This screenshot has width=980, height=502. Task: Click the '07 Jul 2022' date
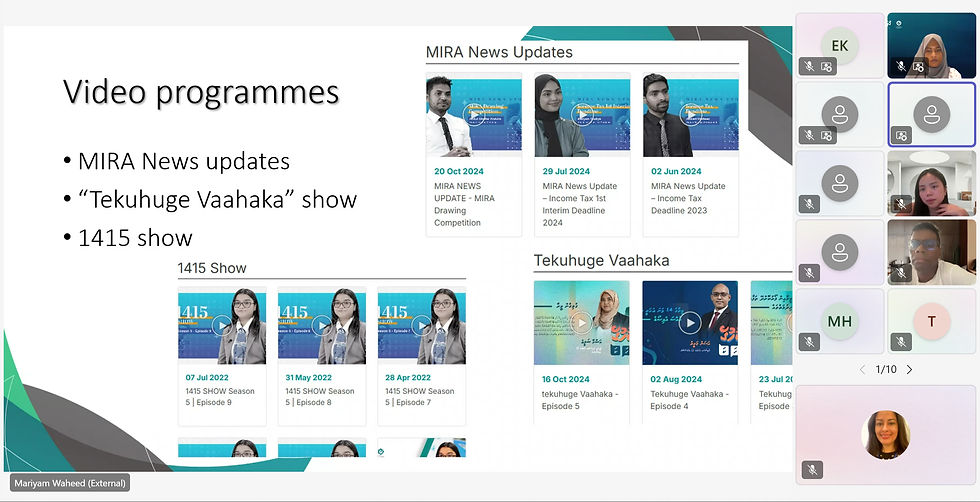pos(207,378)
